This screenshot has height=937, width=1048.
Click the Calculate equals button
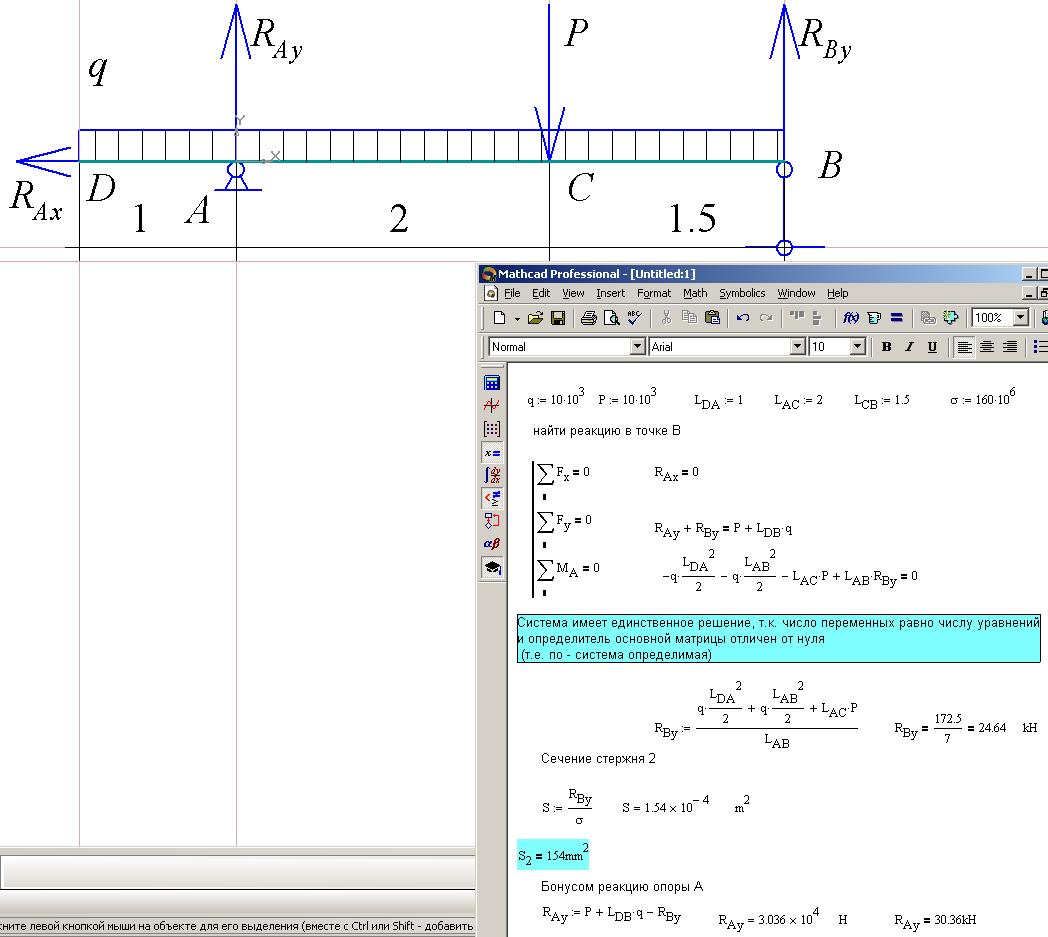[896, 318]
